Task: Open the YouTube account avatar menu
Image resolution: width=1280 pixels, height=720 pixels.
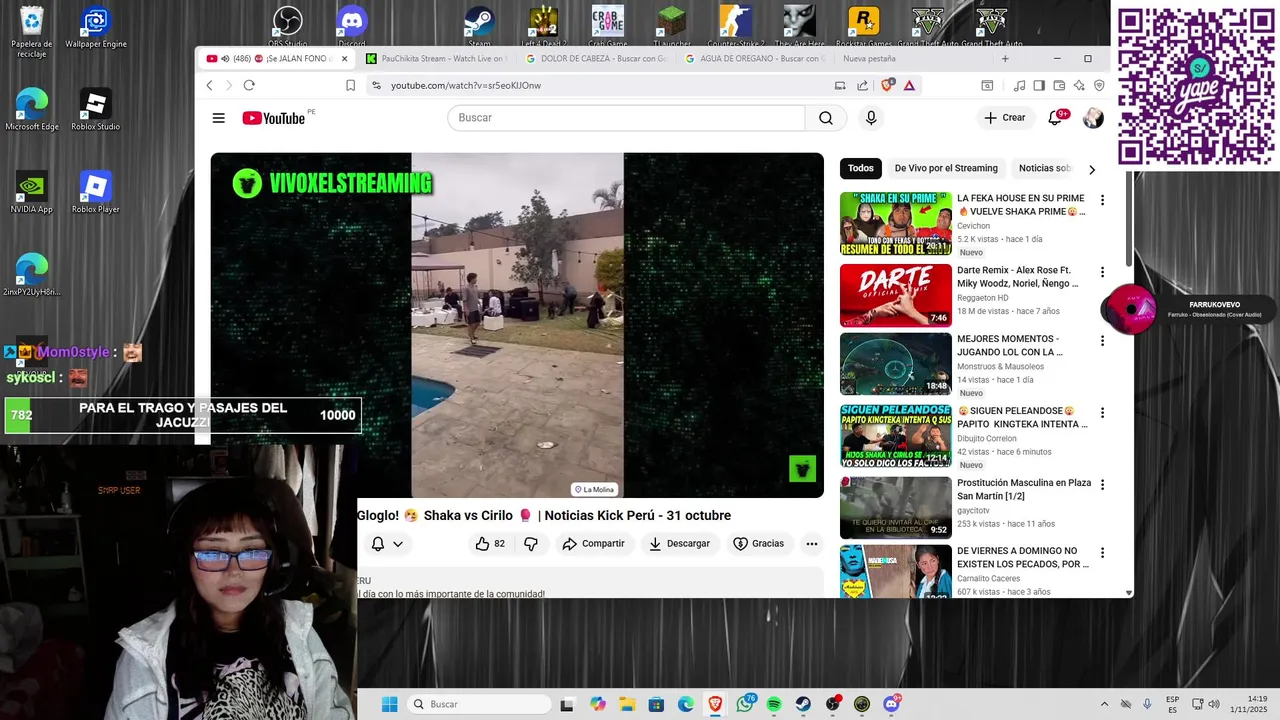Action: (1093, 118)
